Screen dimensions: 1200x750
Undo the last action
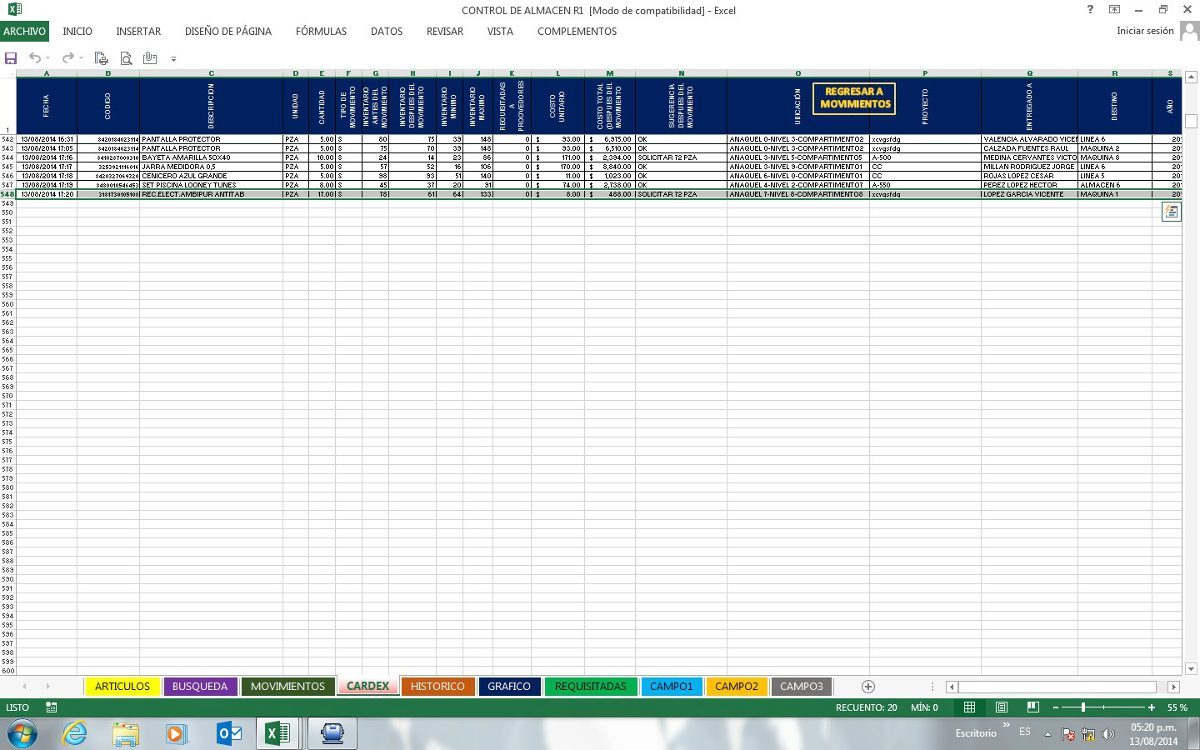34,58
